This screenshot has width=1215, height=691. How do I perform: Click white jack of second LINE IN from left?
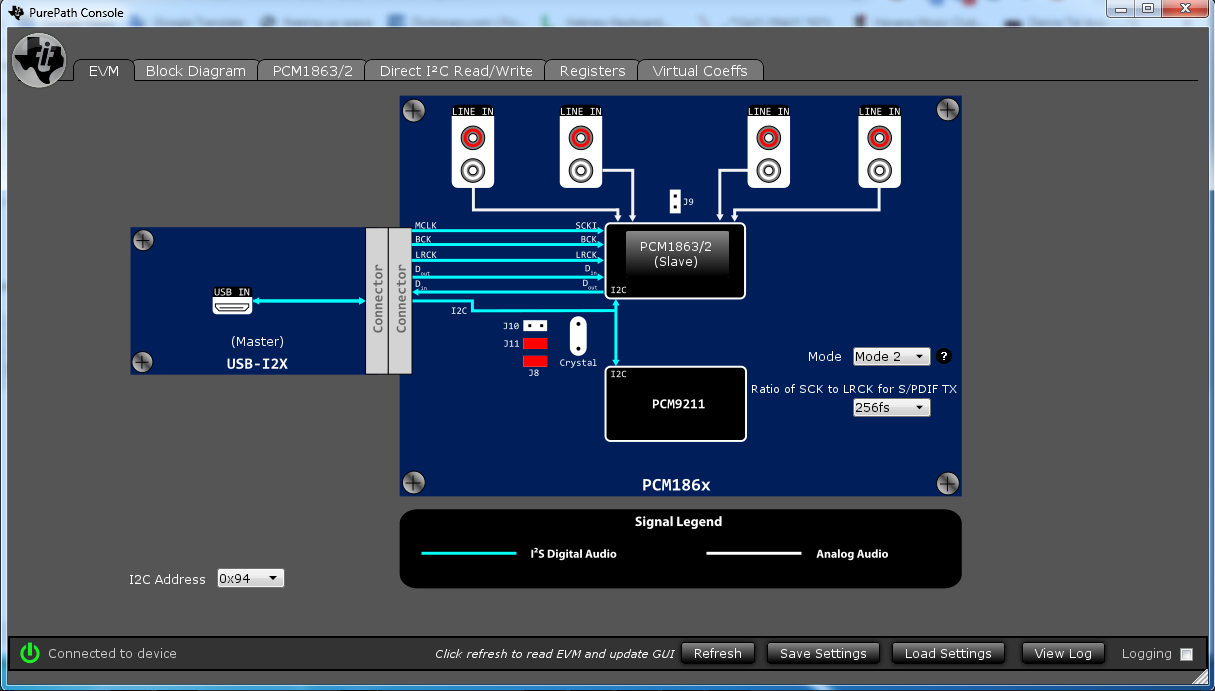click(581, 169)
